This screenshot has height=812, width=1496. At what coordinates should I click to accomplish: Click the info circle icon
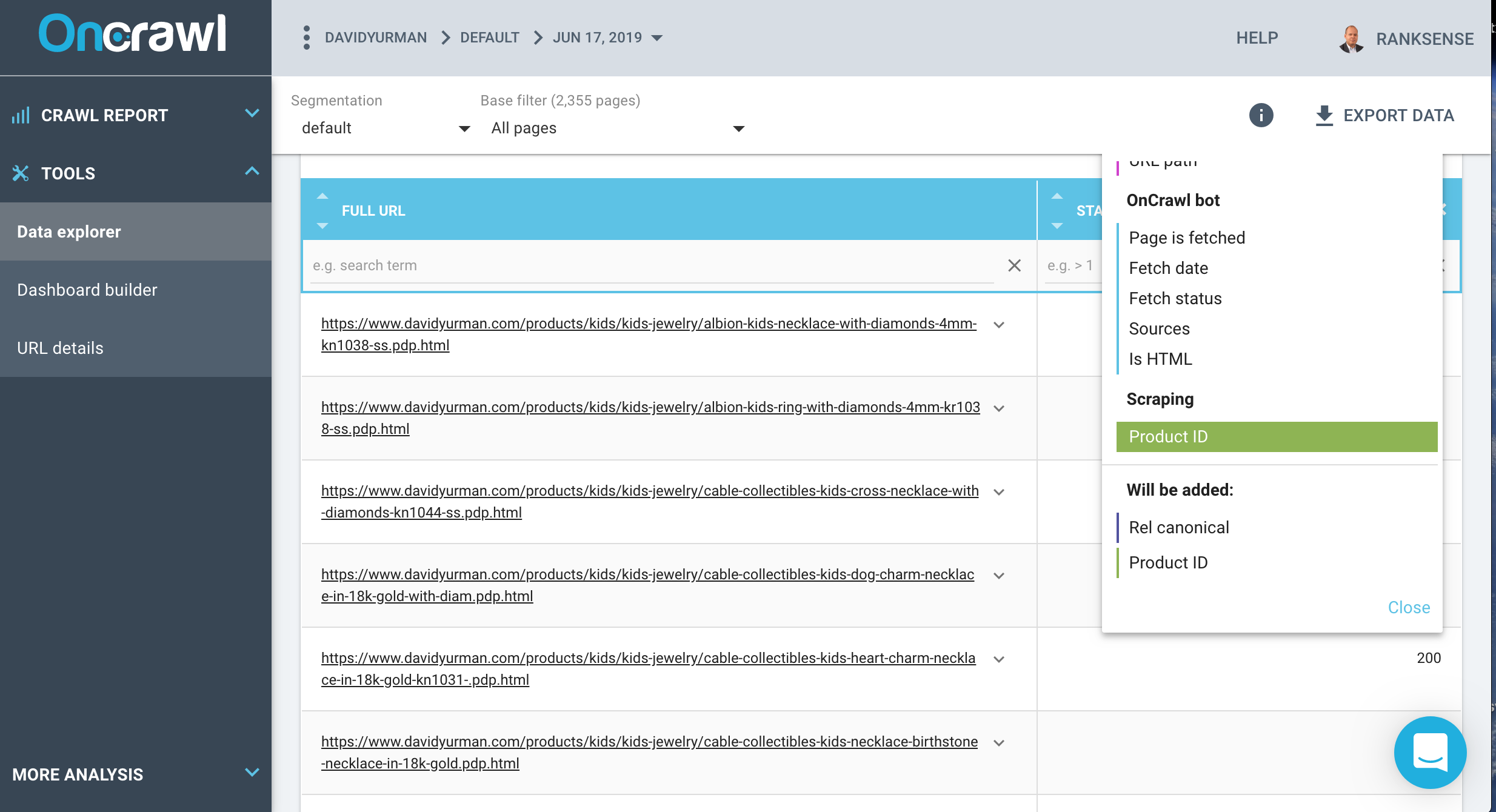[1261, 115]
